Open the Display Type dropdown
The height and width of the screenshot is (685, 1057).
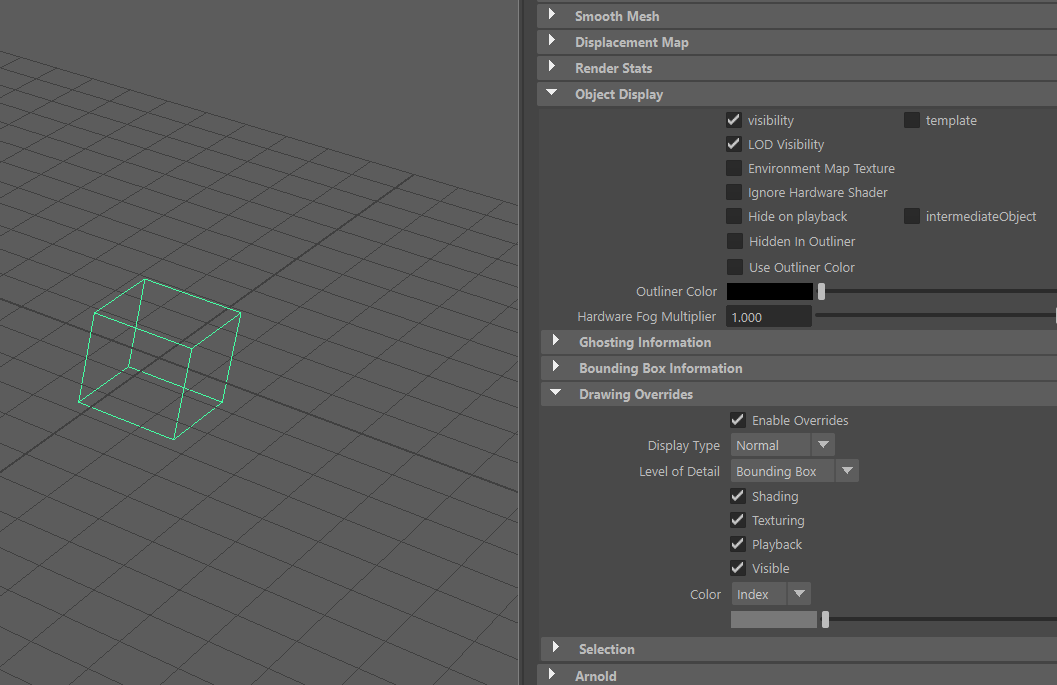coord(823,444)
